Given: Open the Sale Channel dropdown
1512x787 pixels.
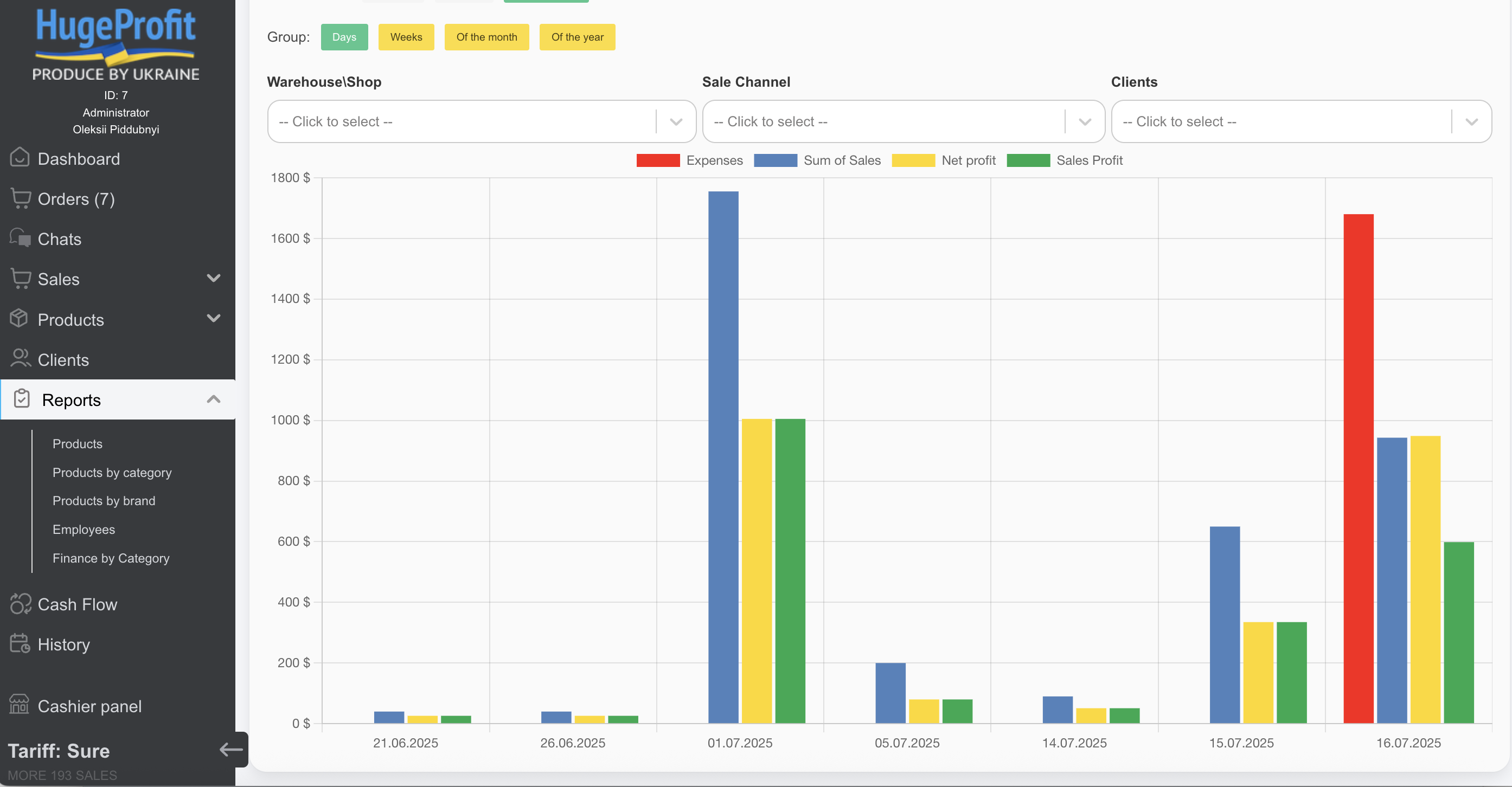Looking at the screenshot, I should tap(903, 121).
